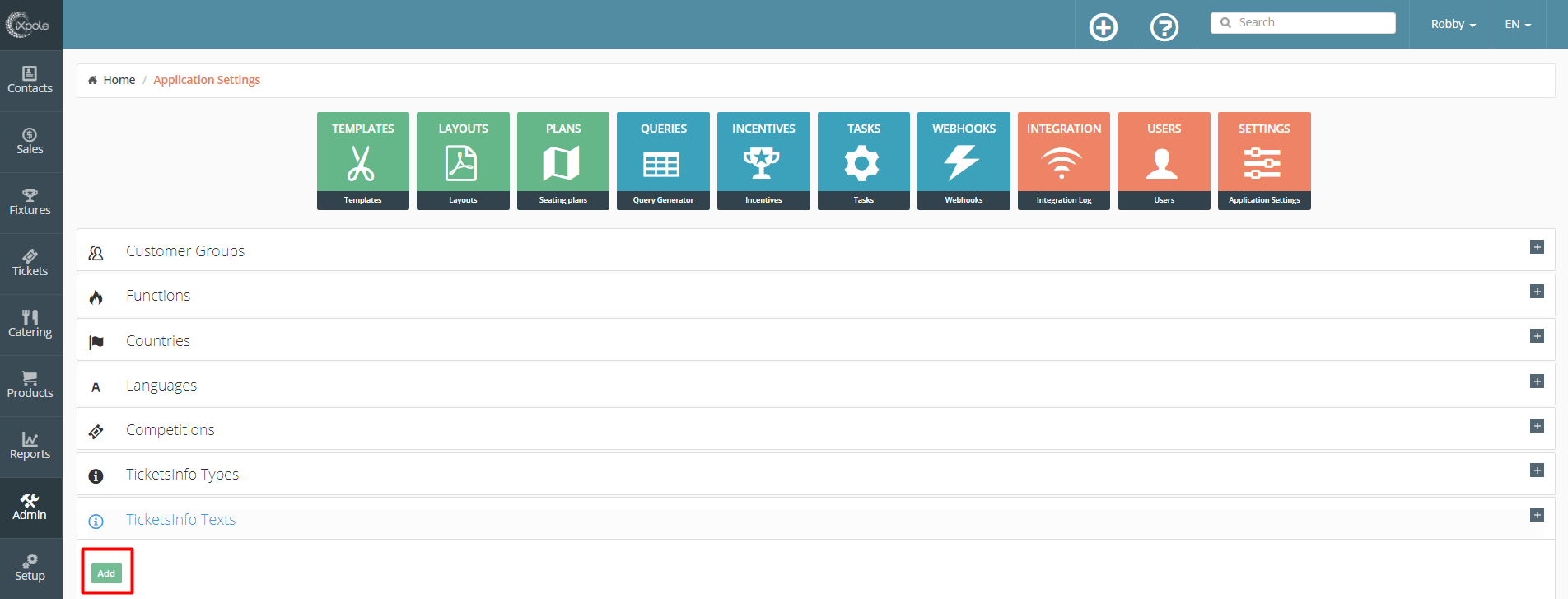Click the Countries heading
Screen dimensions: 1568x599
point(158,341)
